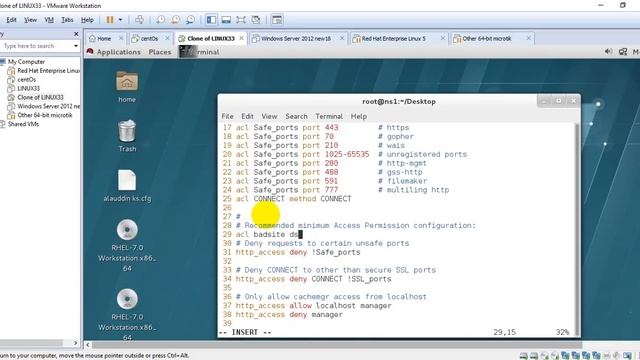Enter full screen mode from the toolbar

click(x=241, y=20)
